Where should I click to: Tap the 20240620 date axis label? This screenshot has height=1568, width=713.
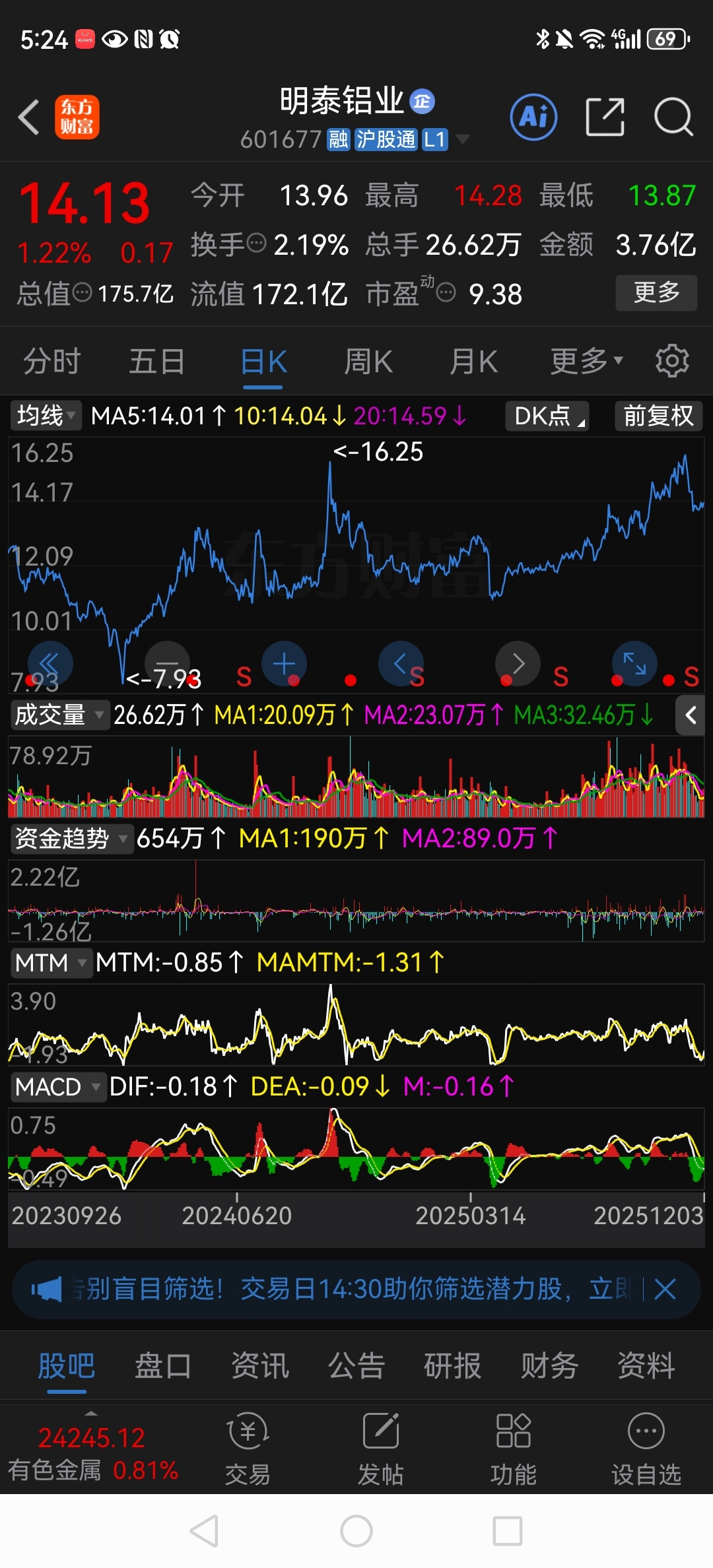236,1216
